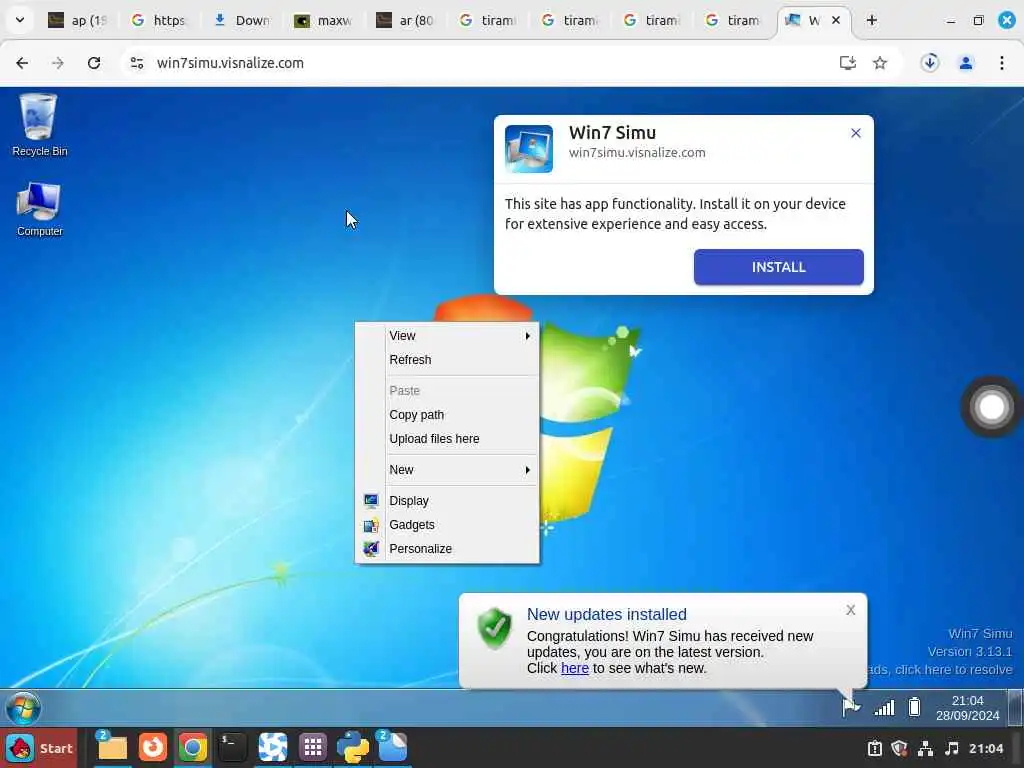Click the signal strength tray icon
Image resolution: width=1024 pixels, height=768 pixels.
tap(884, 707)
